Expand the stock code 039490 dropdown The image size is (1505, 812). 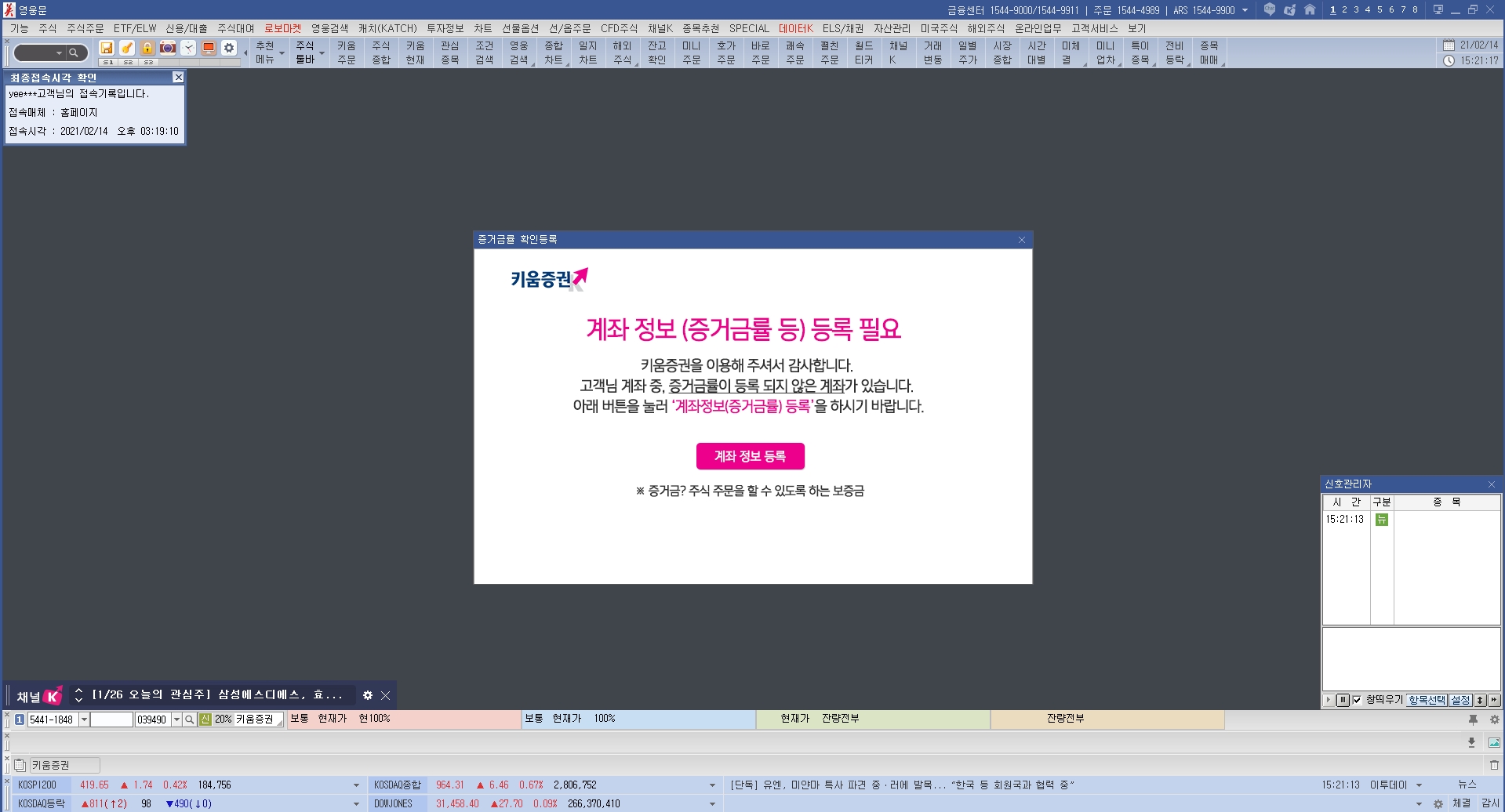(176, 720)
